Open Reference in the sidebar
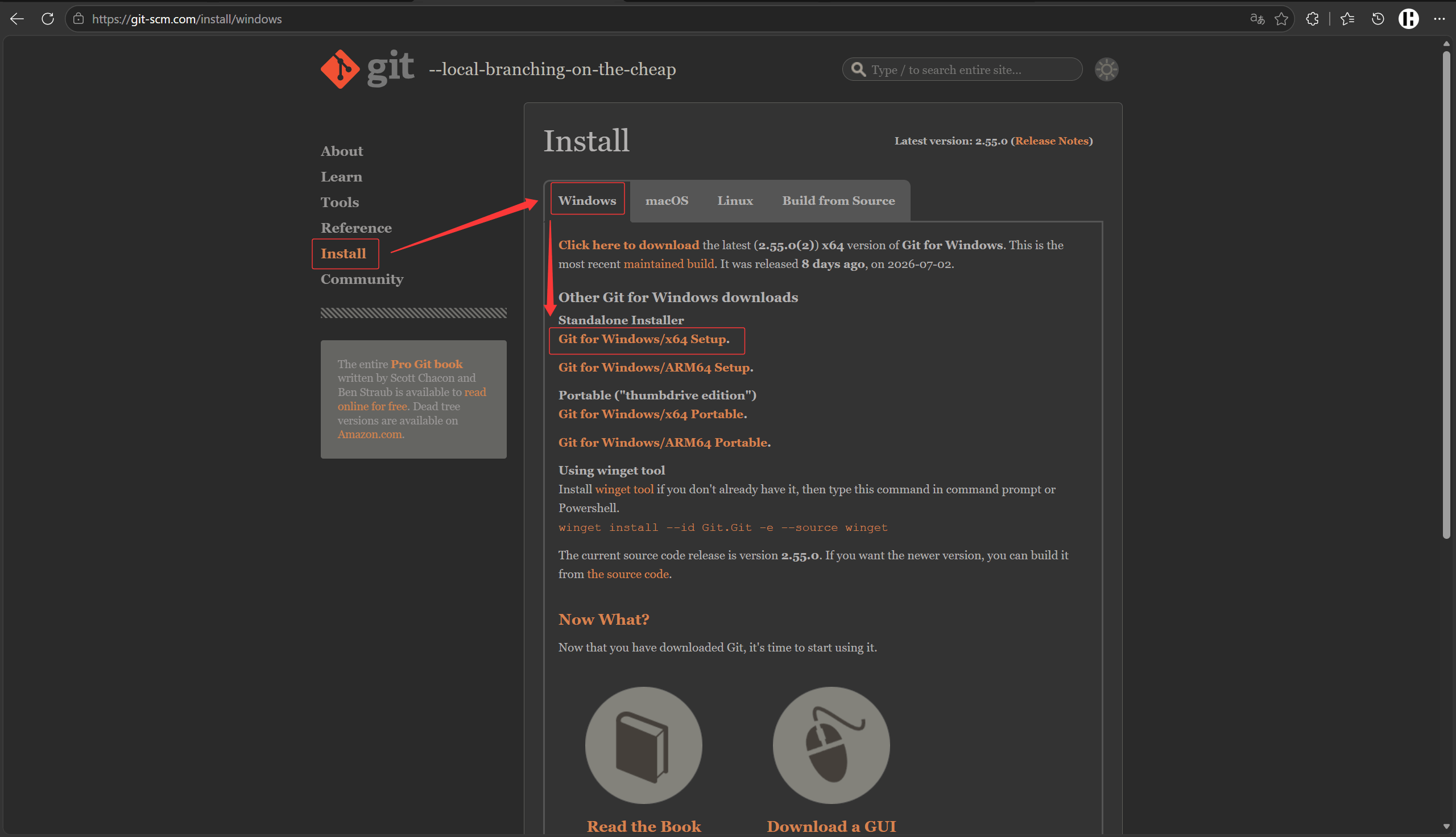The height and width of the screenshot is (837, 1456). [x=356, y=228]
